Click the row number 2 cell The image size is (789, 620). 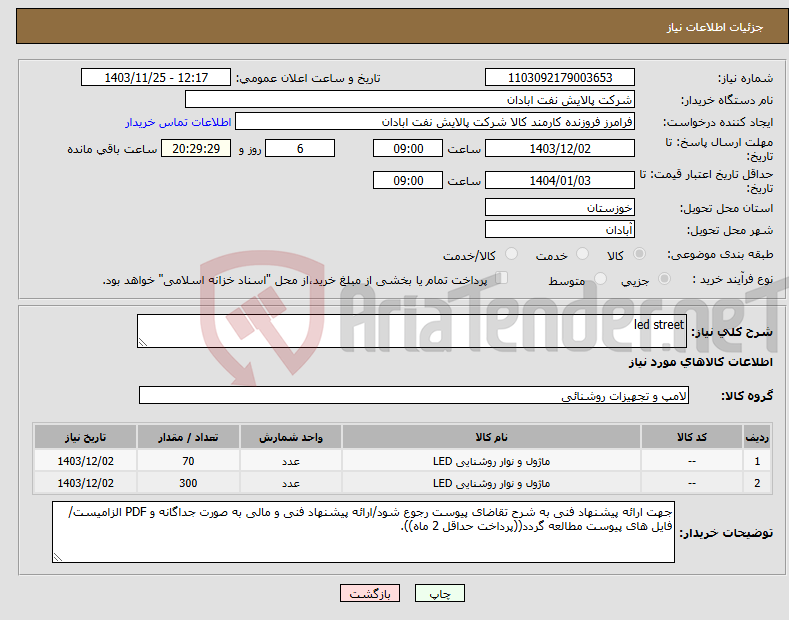tap(757, 483)
